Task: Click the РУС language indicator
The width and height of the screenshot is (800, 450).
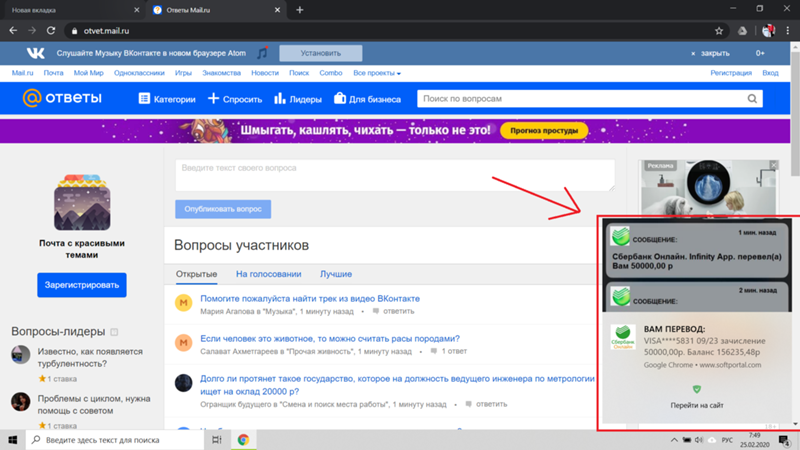Action: pos(727,440)
